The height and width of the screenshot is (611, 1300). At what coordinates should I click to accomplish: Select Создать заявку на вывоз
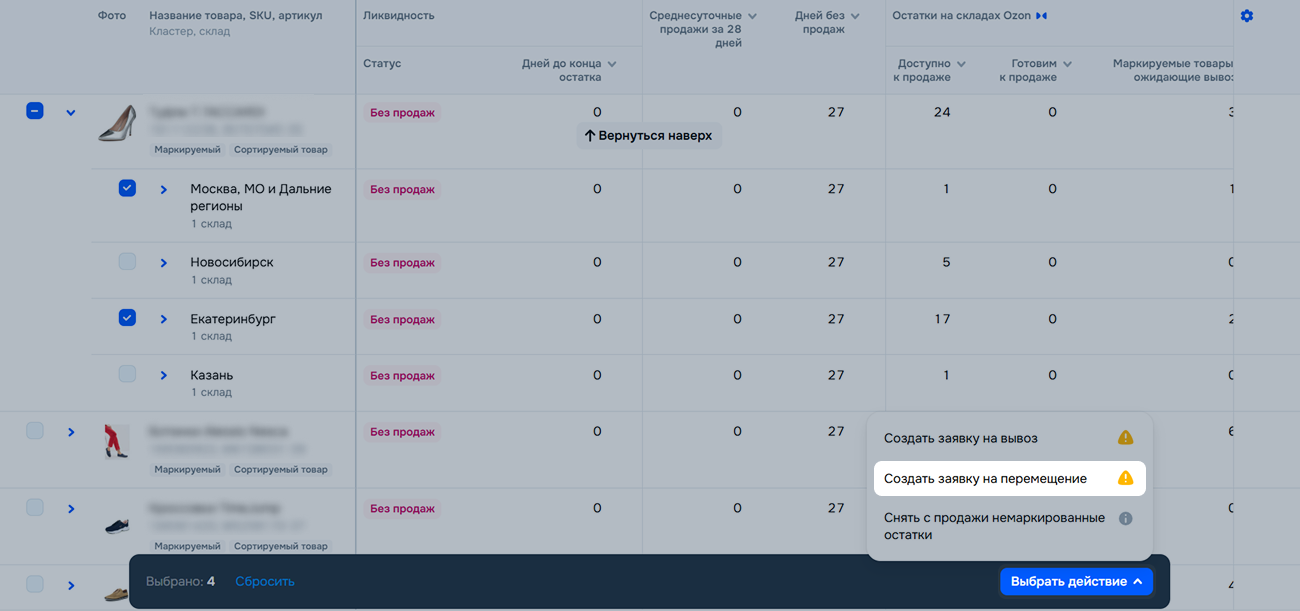pos(961,438)
